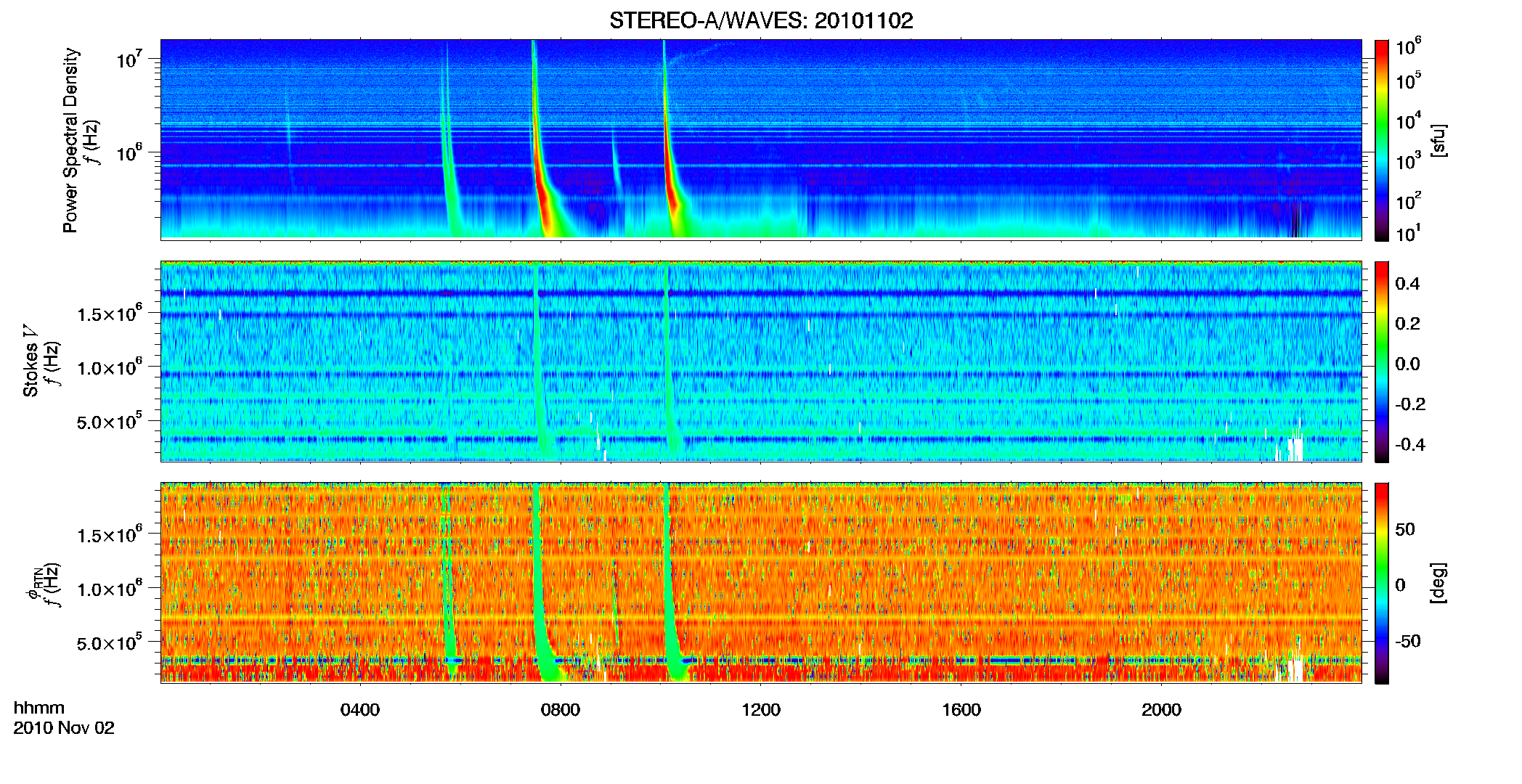This screenshot has height=784, width=1522.
Task: Click the 0400 time tick label
Action: tap(360, 710)
